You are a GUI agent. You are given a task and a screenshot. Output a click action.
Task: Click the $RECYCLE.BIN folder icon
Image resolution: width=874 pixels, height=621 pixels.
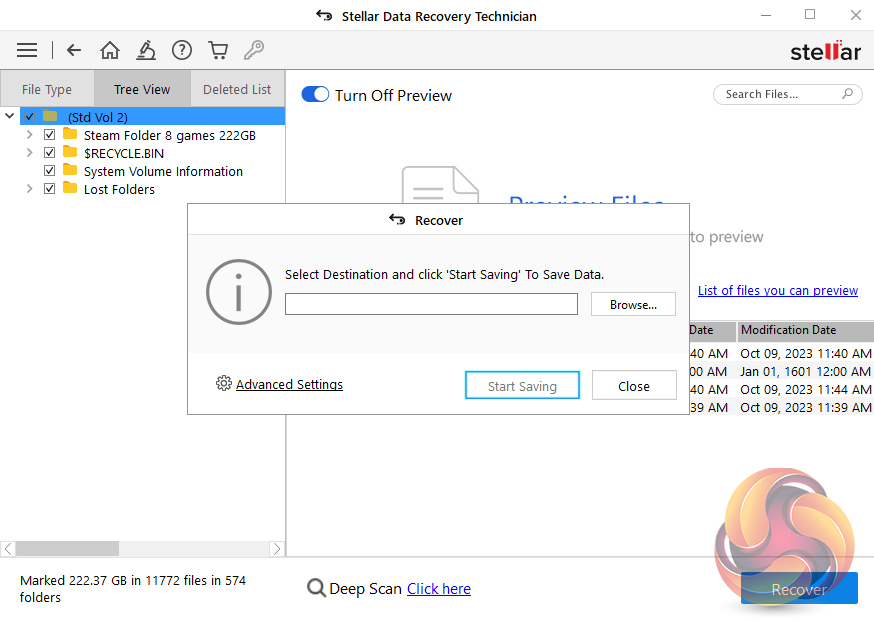coord(70,152)
